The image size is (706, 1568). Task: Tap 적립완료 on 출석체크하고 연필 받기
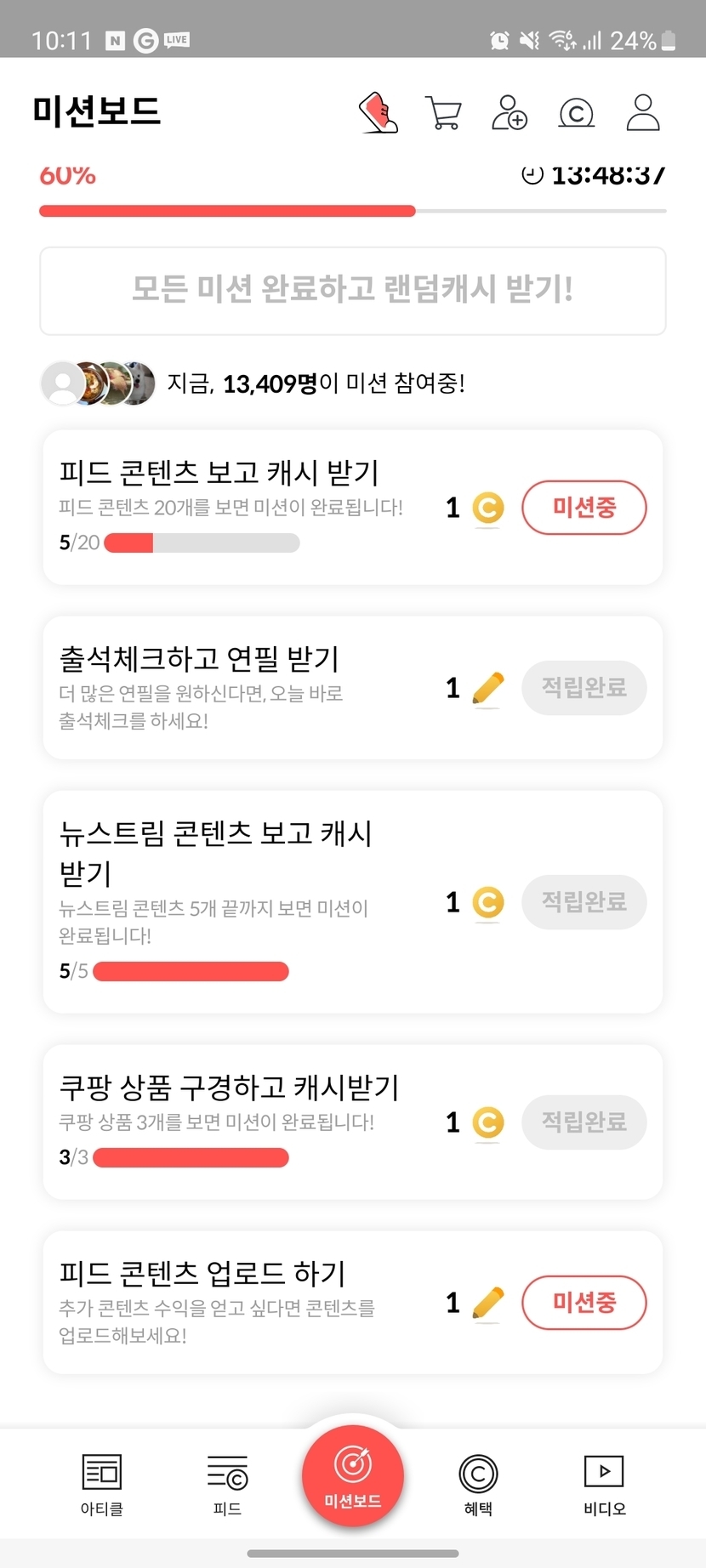pos(584,687)
